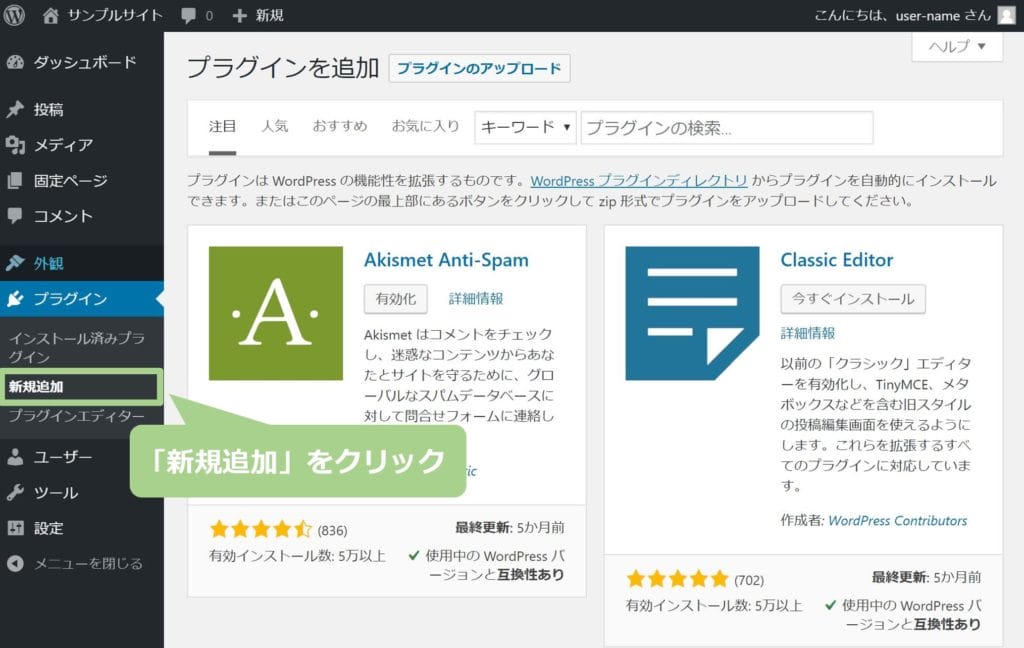
Task: Open user avatar icon at top right
Action: pyautogui.click(x=1007, y=15)
